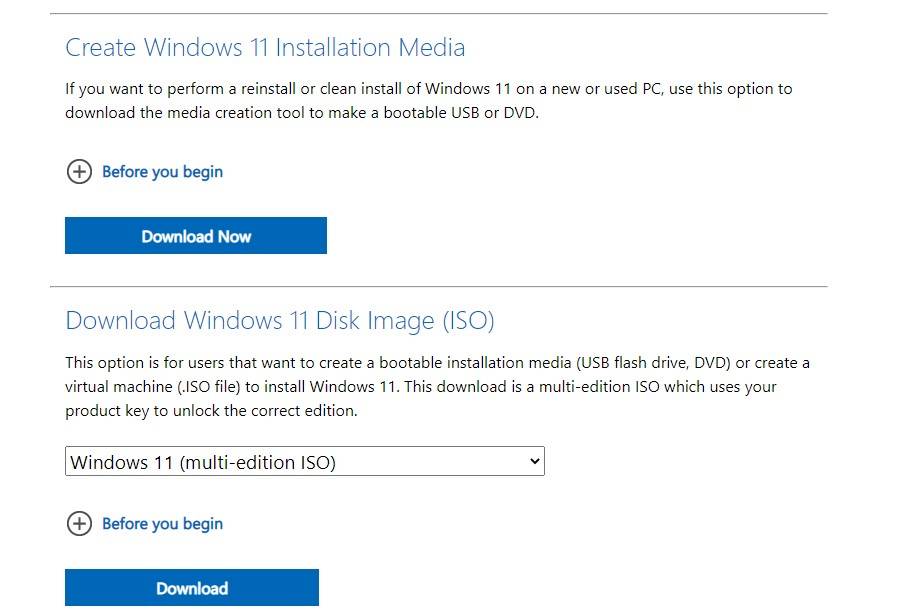The height and width of the screenshot is (616, 908).
Task: Open the Windows 11 (multi-edition ISO) dropdown
Action: (x=304, y=462)
